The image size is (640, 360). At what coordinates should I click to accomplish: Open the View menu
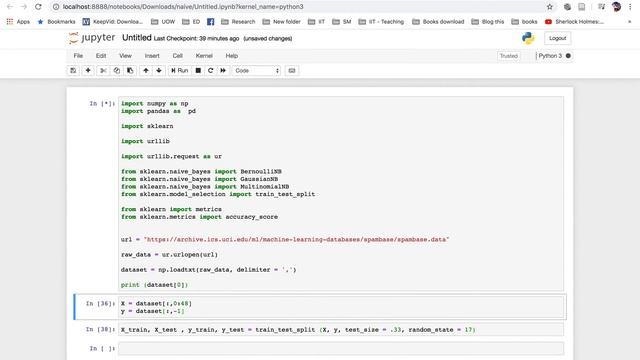pyautogui.click(x=125, y=56)
